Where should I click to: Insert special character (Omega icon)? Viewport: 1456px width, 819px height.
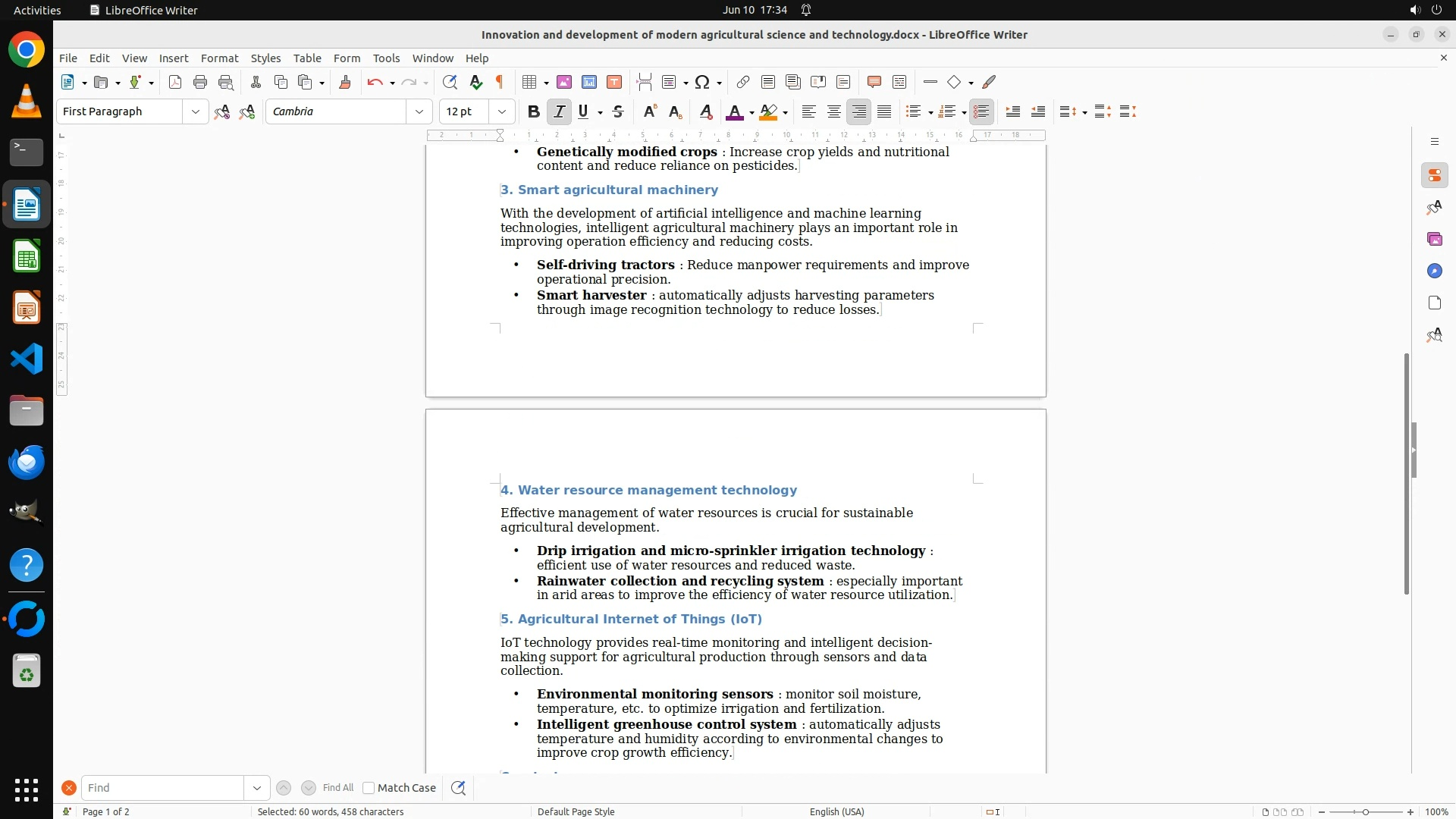[x=702, y=83]
